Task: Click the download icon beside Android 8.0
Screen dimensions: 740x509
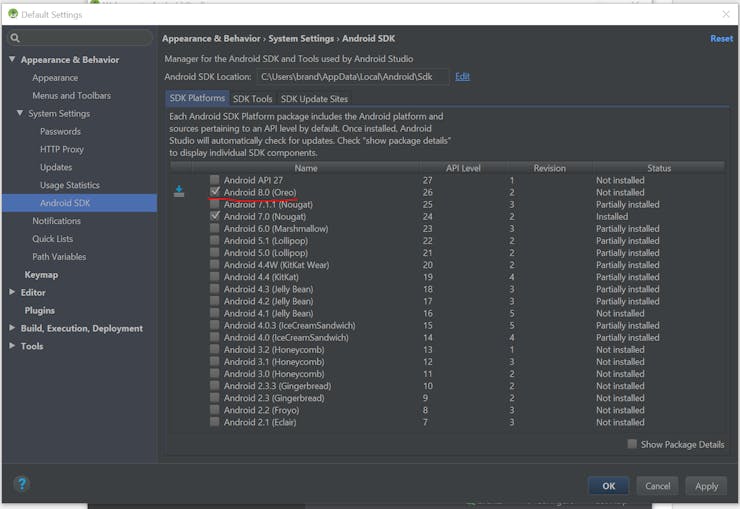Action: [x=179, y=192]
